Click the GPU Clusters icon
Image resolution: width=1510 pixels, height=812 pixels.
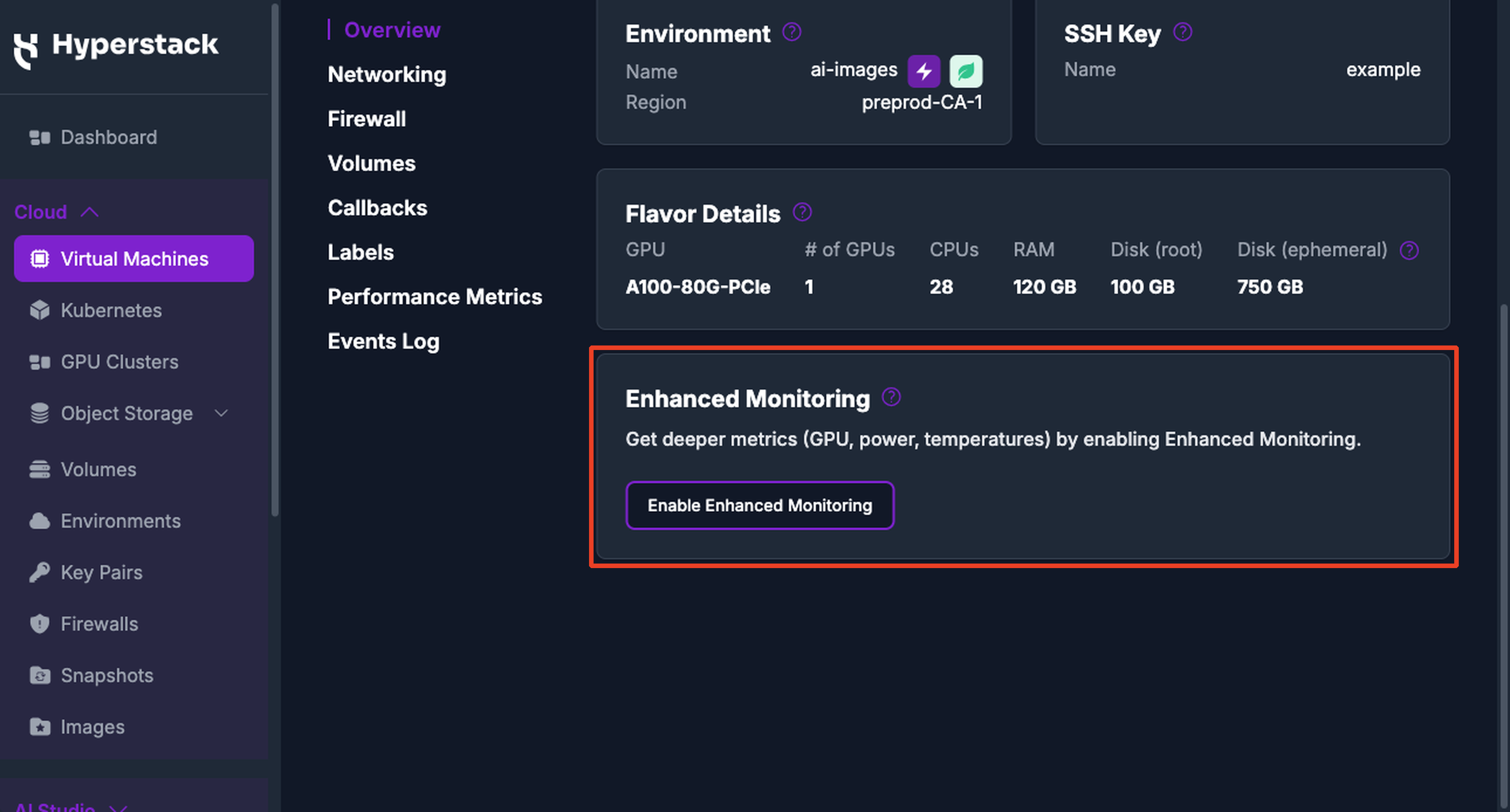point(40,362)
